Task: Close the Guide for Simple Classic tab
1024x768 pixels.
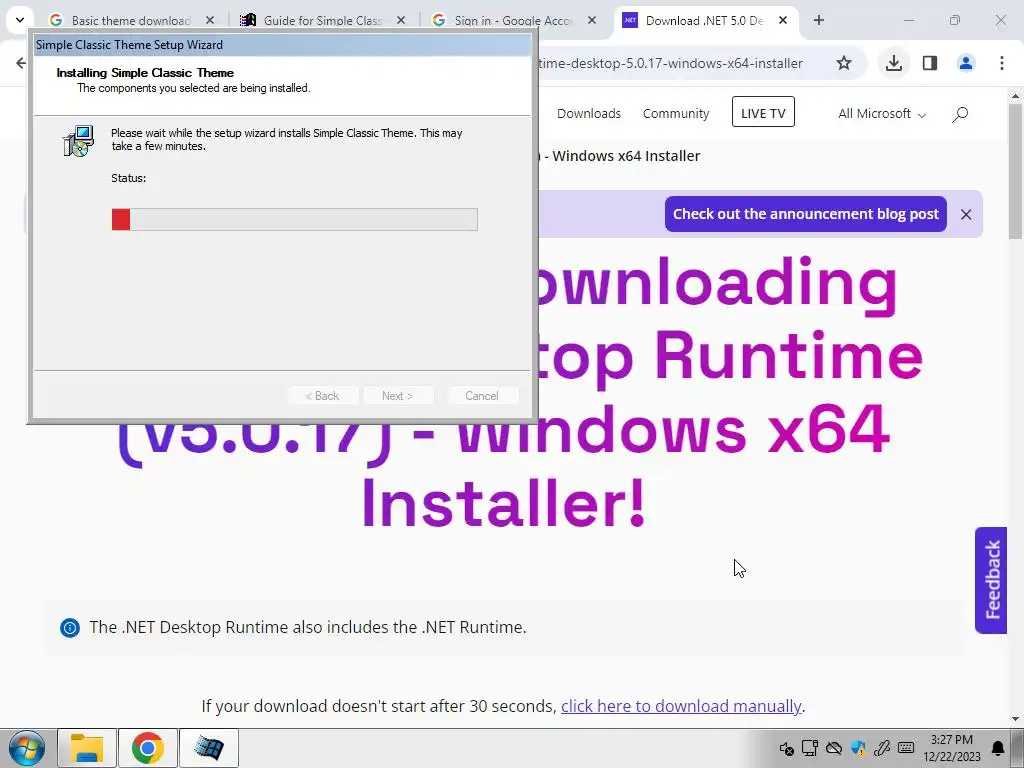Action: coord(401,20)
